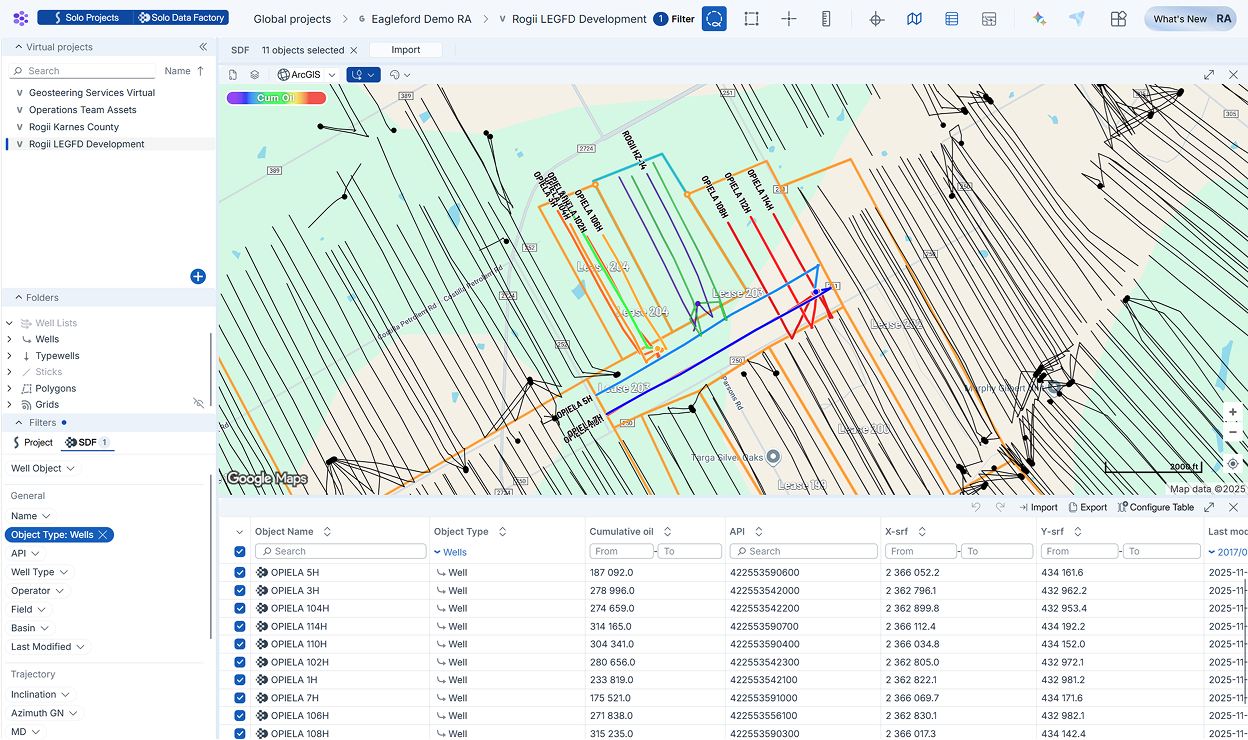This screenshot has height=740, width=1248.
Task: Click the target locator icon in top toolbar
Action: [x=877, y=19]
